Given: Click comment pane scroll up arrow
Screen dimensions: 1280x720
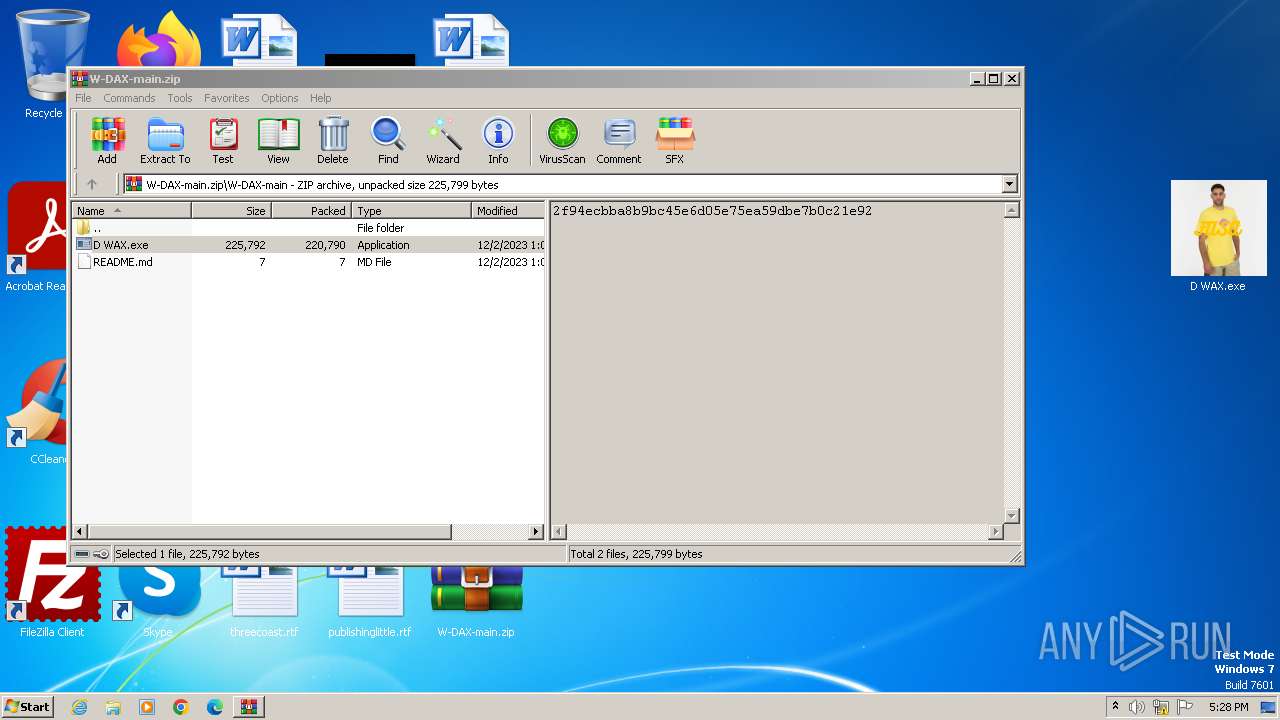Looking at the screenshot, I should pos(1011,211).
